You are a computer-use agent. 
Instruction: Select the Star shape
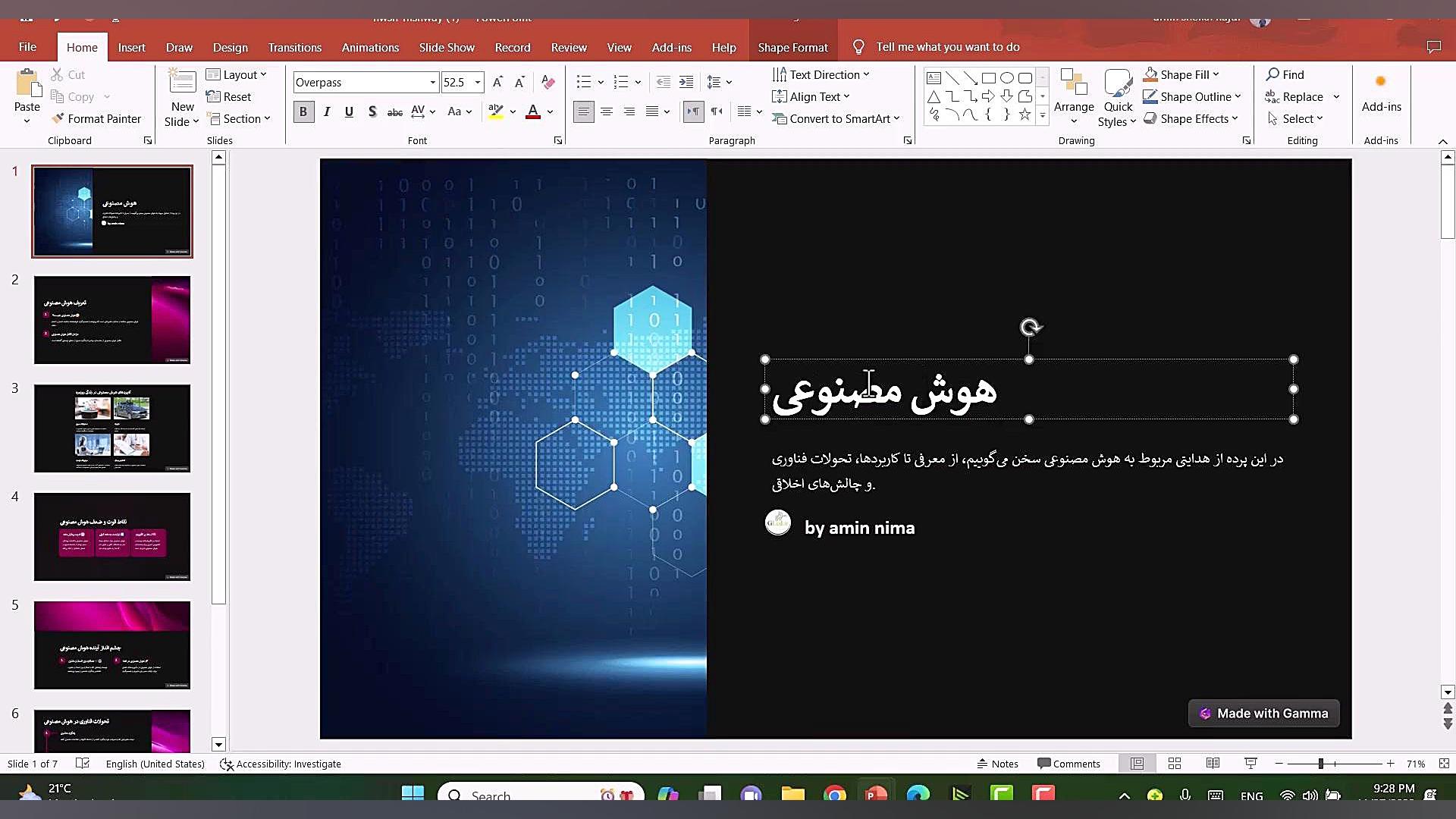coord(1025,115)
